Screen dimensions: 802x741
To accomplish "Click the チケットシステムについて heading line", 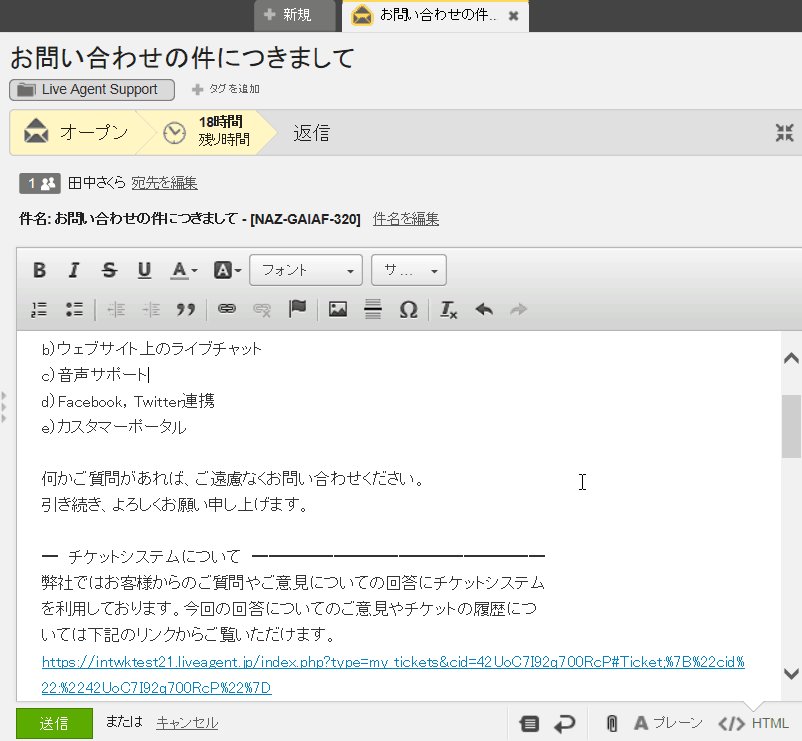I will pos(293,556).
